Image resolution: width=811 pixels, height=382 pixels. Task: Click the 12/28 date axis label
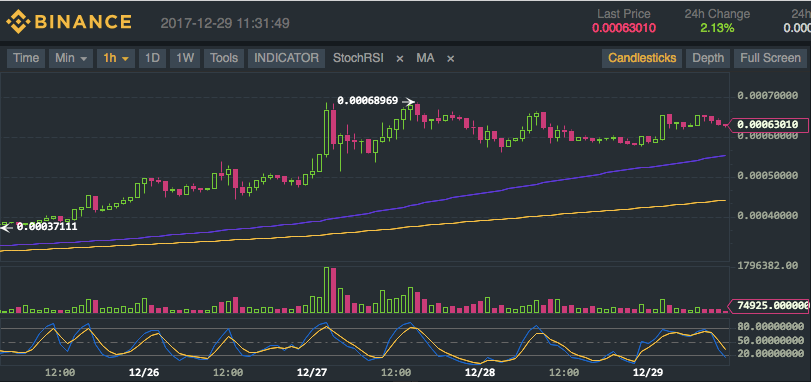tap(479, 372)
